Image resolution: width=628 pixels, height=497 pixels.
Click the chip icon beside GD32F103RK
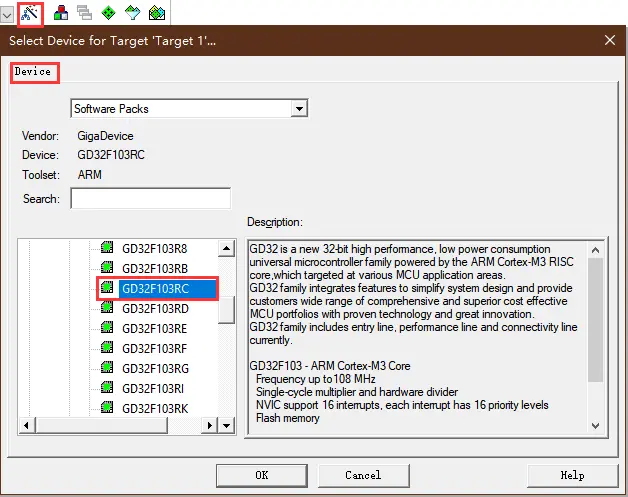pos(107,408)
